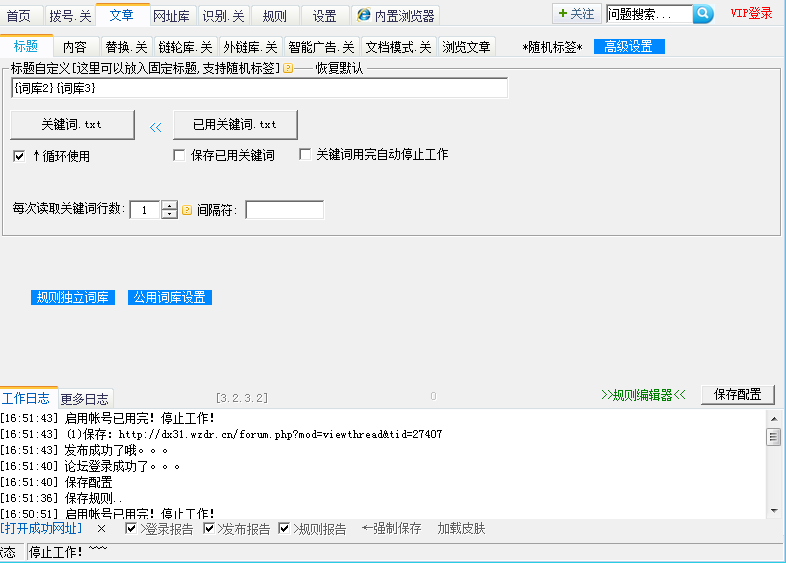This screenshot has width=786, height=563.
Task: Select the 文章 tab
Action: point(122,15)
